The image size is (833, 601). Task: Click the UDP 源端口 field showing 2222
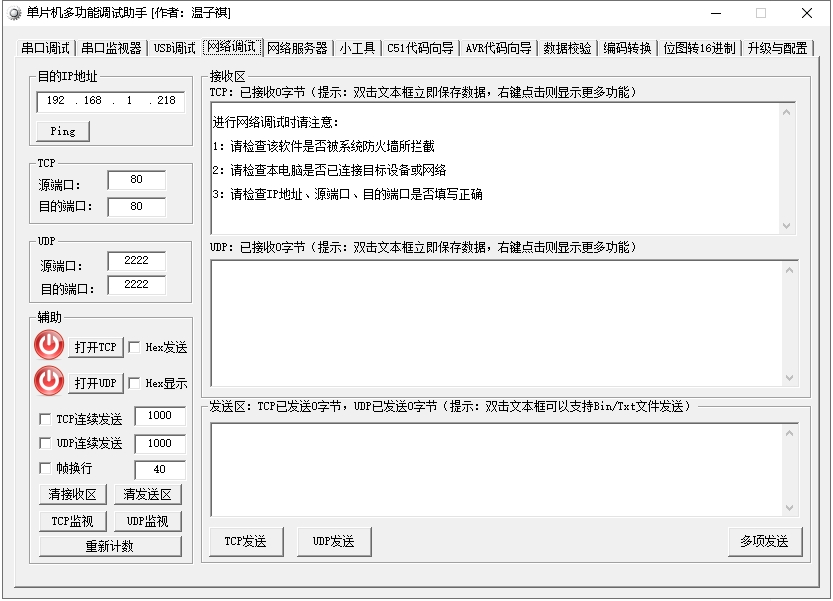tap(137, 260)
